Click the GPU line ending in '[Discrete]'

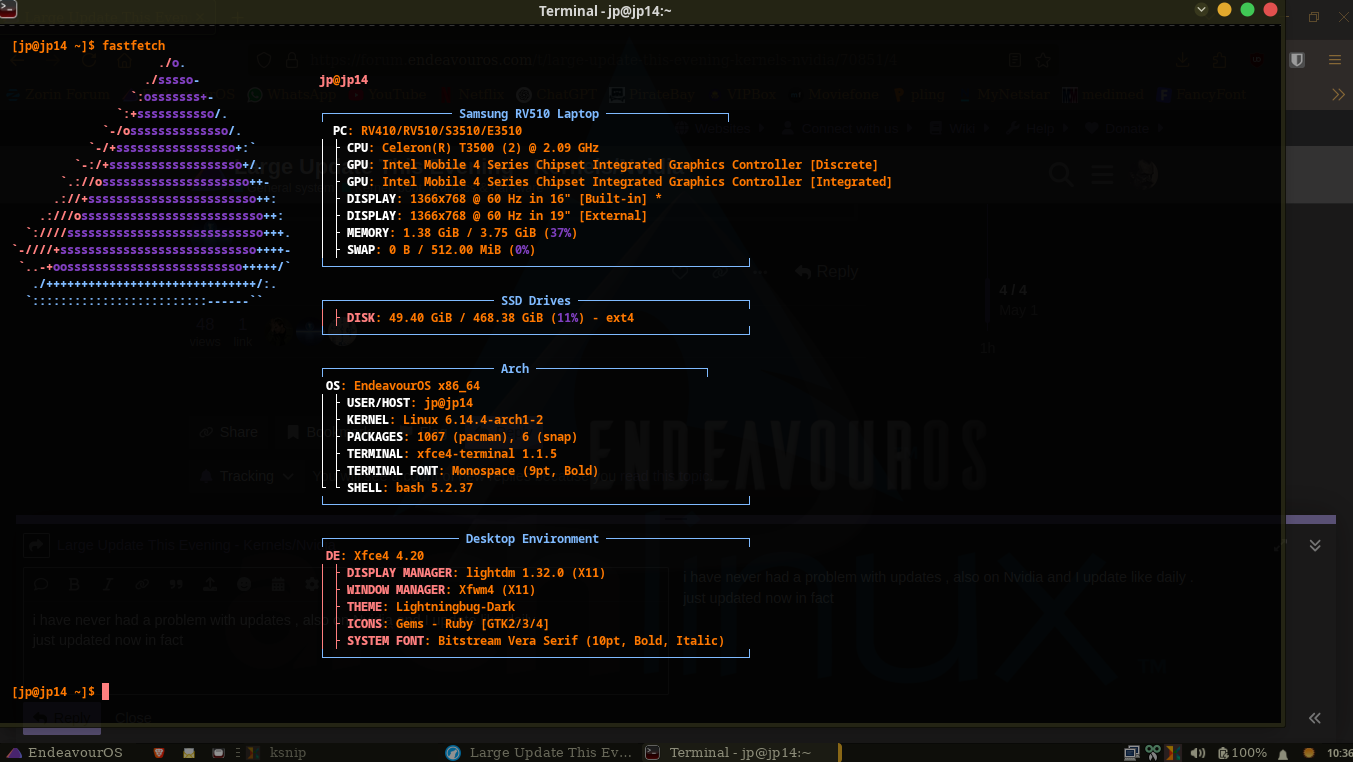click(x=612, y=165)
